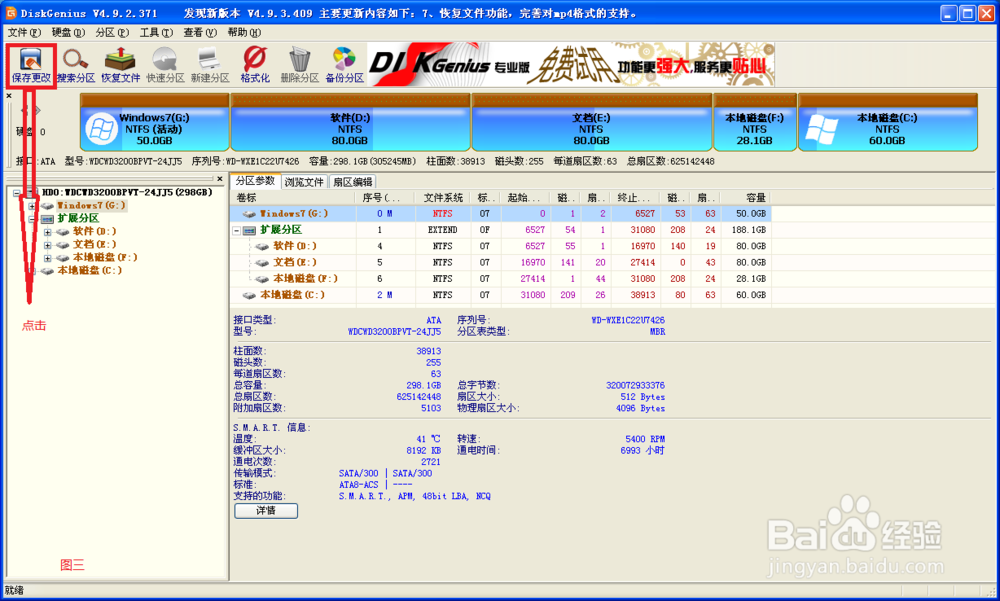Select Windows7(G:) in the left tree
Viewport: 1000px width, 601px height.
pos(91,205)
